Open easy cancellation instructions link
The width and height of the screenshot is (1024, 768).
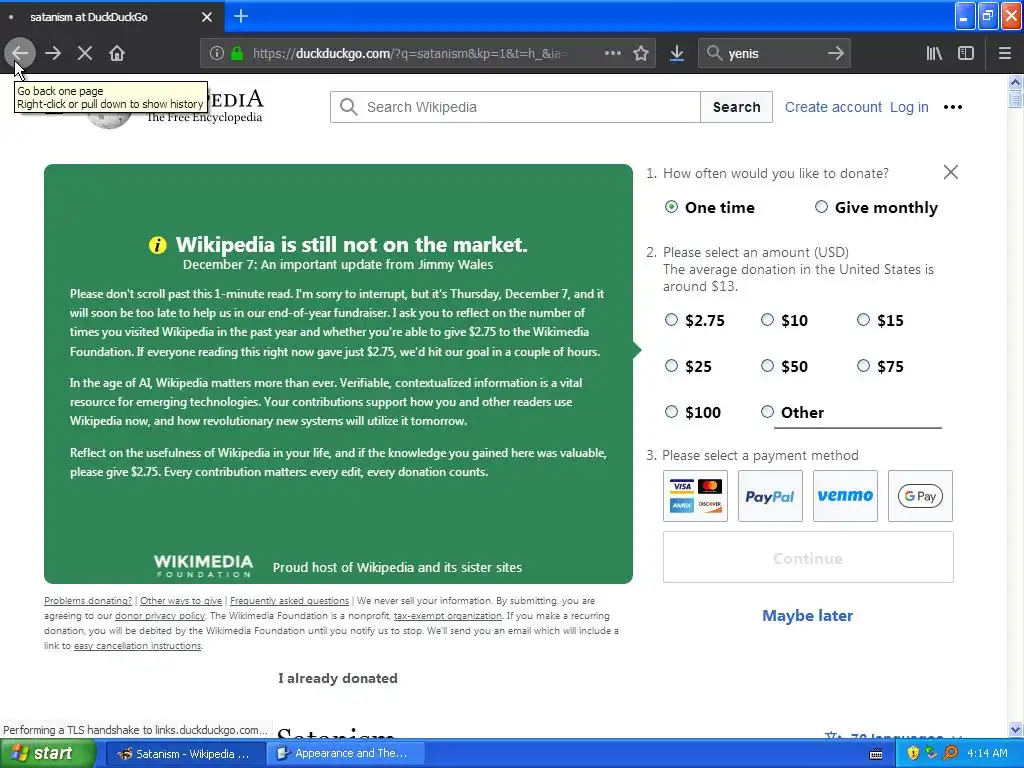(137, 646)
